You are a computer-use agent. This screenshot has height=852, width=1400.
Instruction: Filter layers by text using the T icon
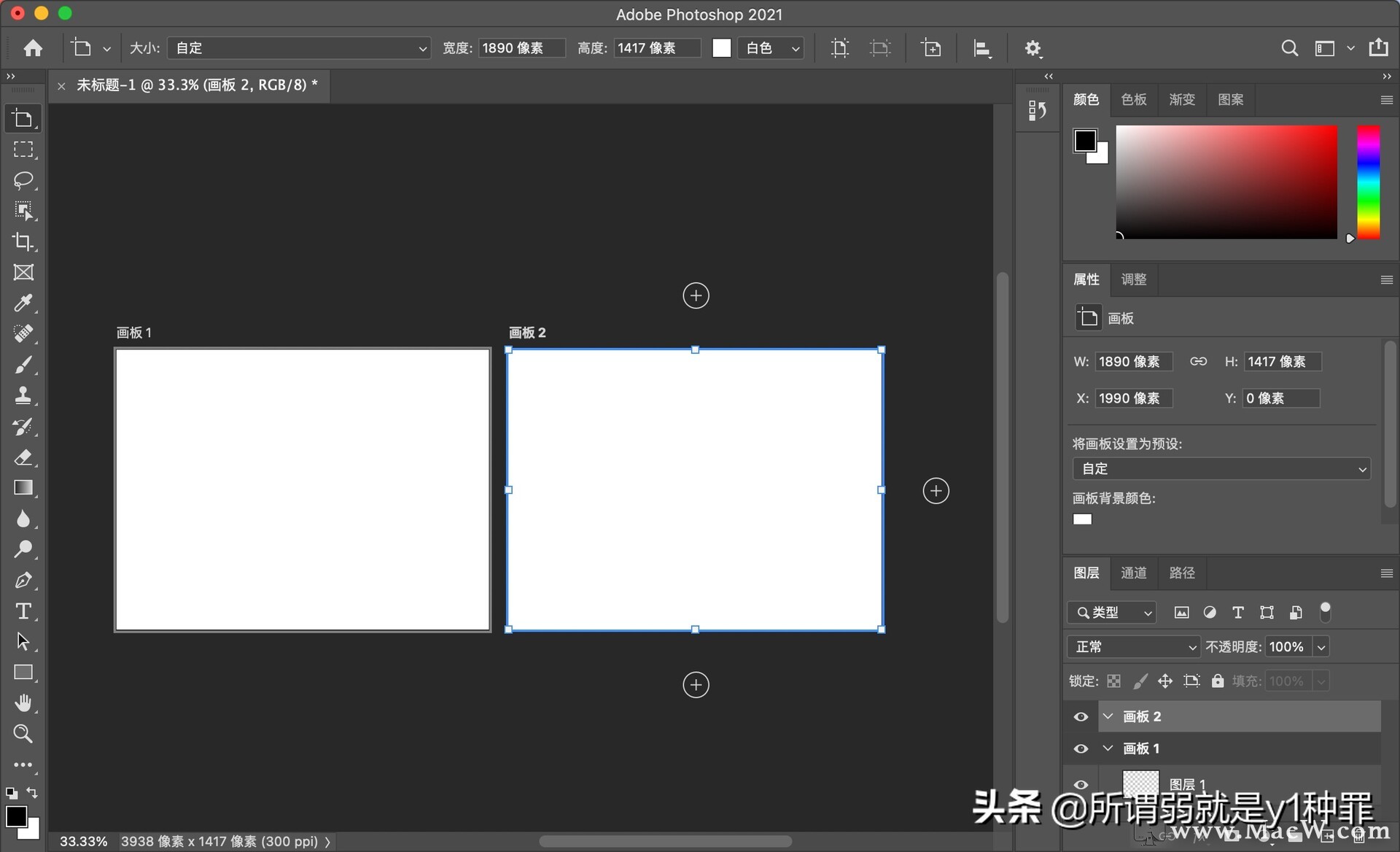[x=1237, y=612]
